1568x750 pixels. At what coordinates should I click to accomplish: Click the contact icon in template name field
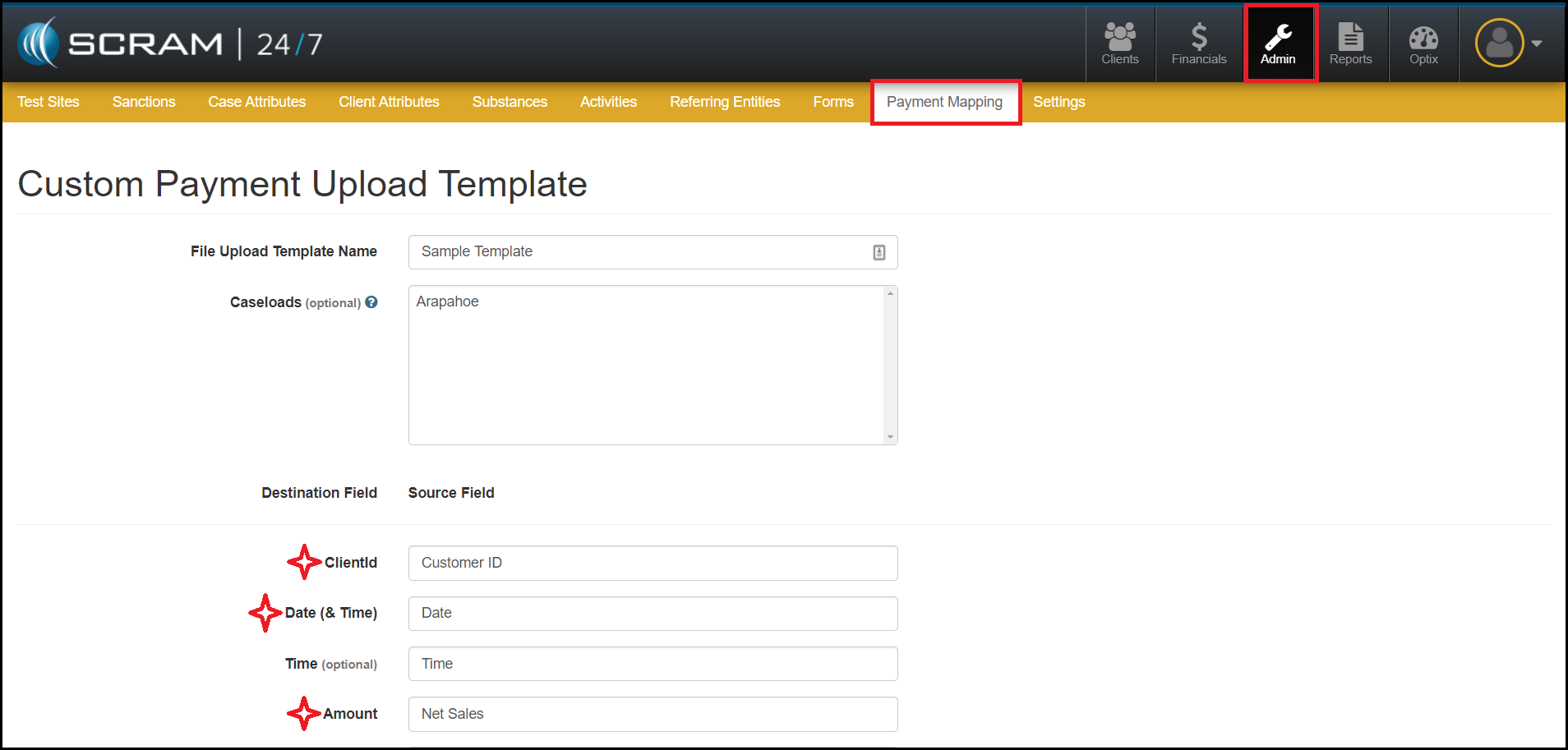click(x=879, y=252)
